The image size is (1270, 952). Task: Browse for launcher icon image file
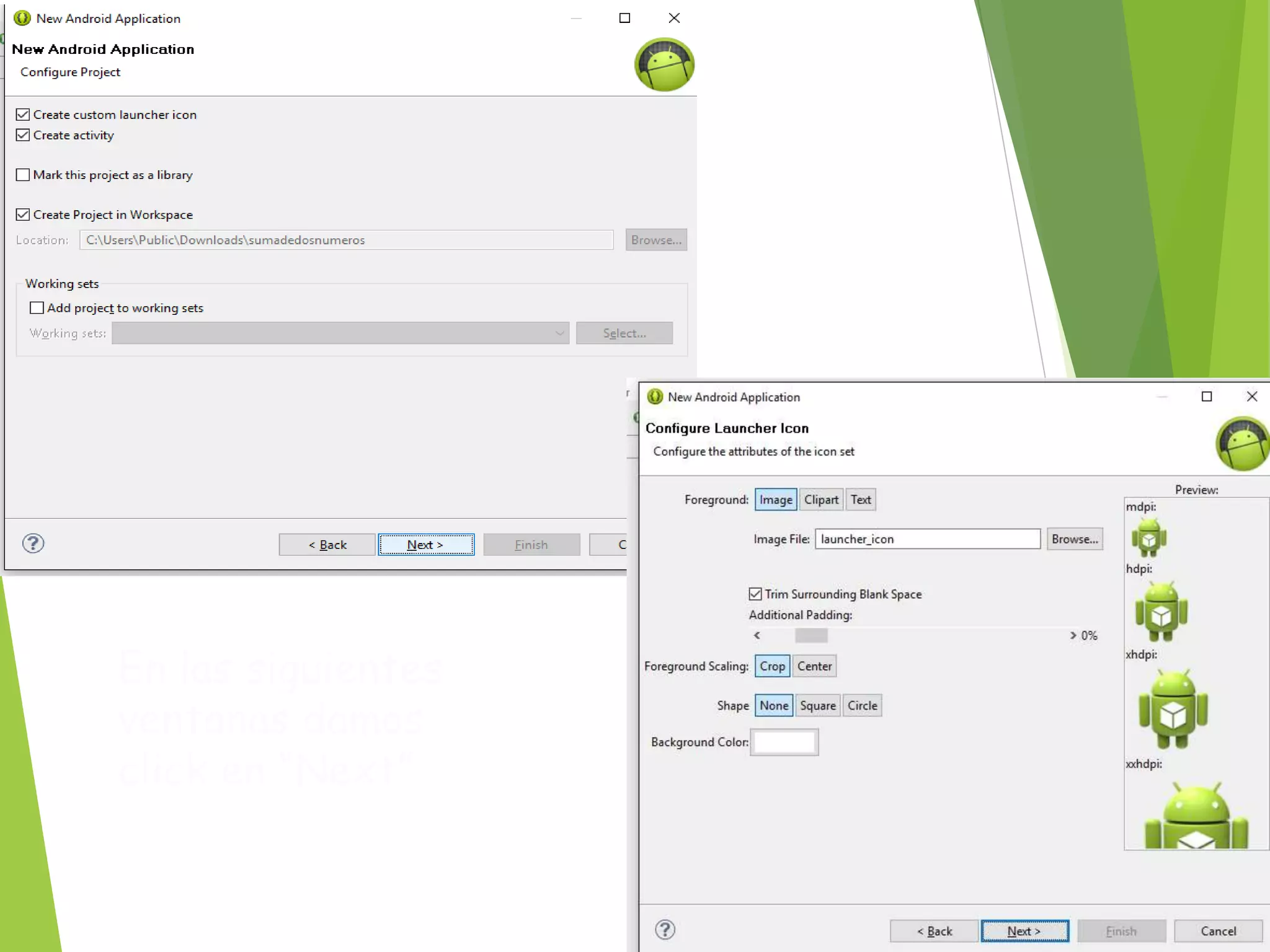click(x=1075, y=539)
